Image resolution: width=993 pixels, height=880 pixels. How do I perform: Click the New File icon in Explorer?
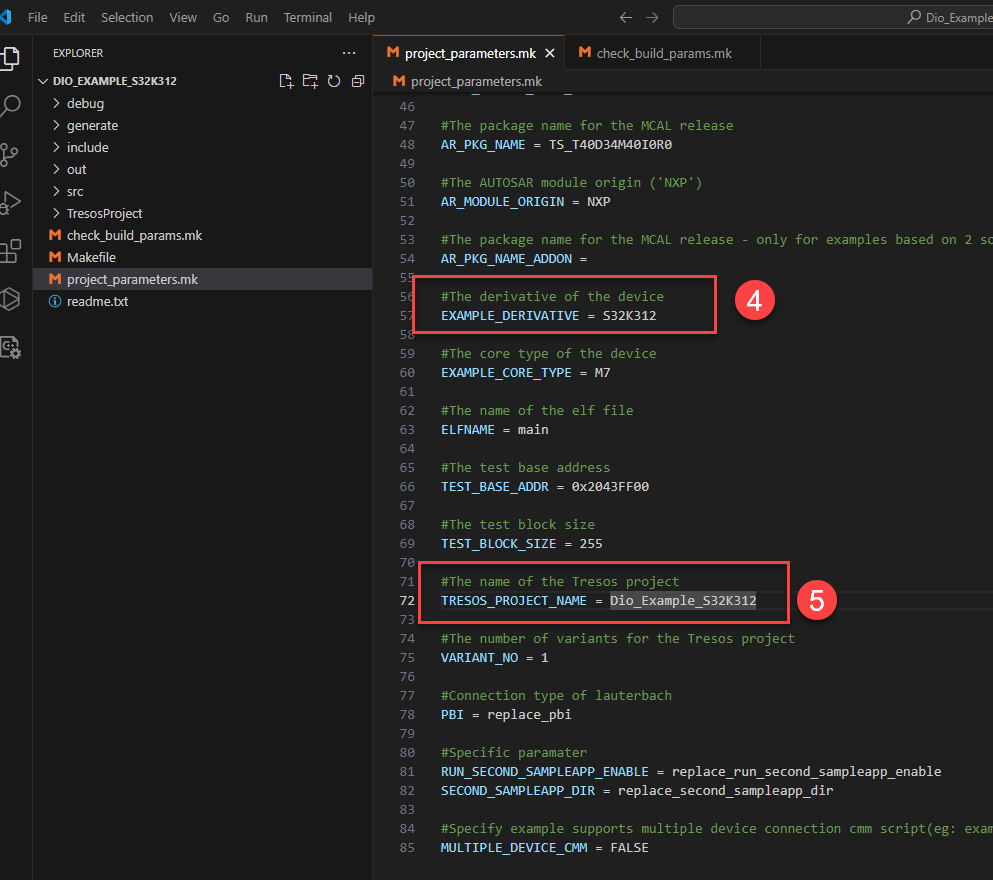[286, 81]
